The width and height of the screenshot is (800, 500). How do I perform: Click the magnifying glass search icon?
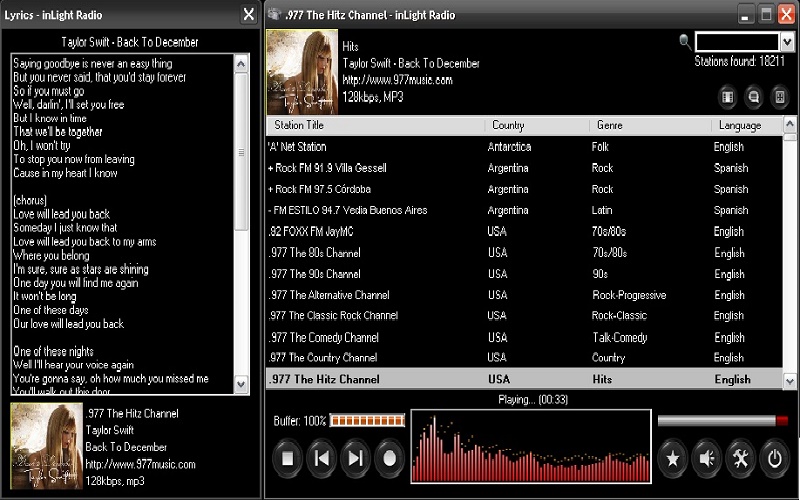click(x=685, y=41)
